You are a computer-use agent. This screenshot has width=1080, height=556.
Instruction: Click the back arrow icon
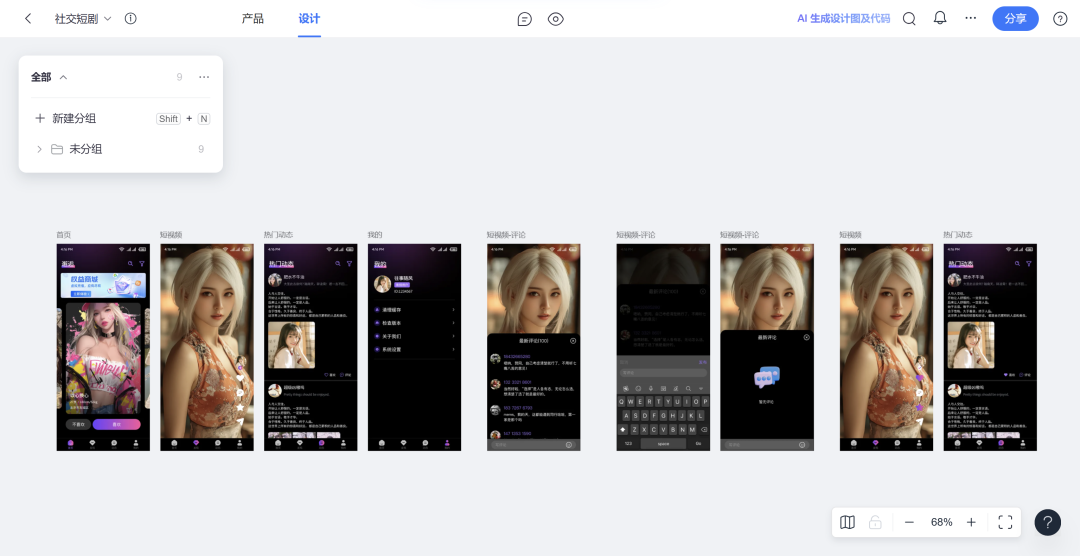point(28,18)
